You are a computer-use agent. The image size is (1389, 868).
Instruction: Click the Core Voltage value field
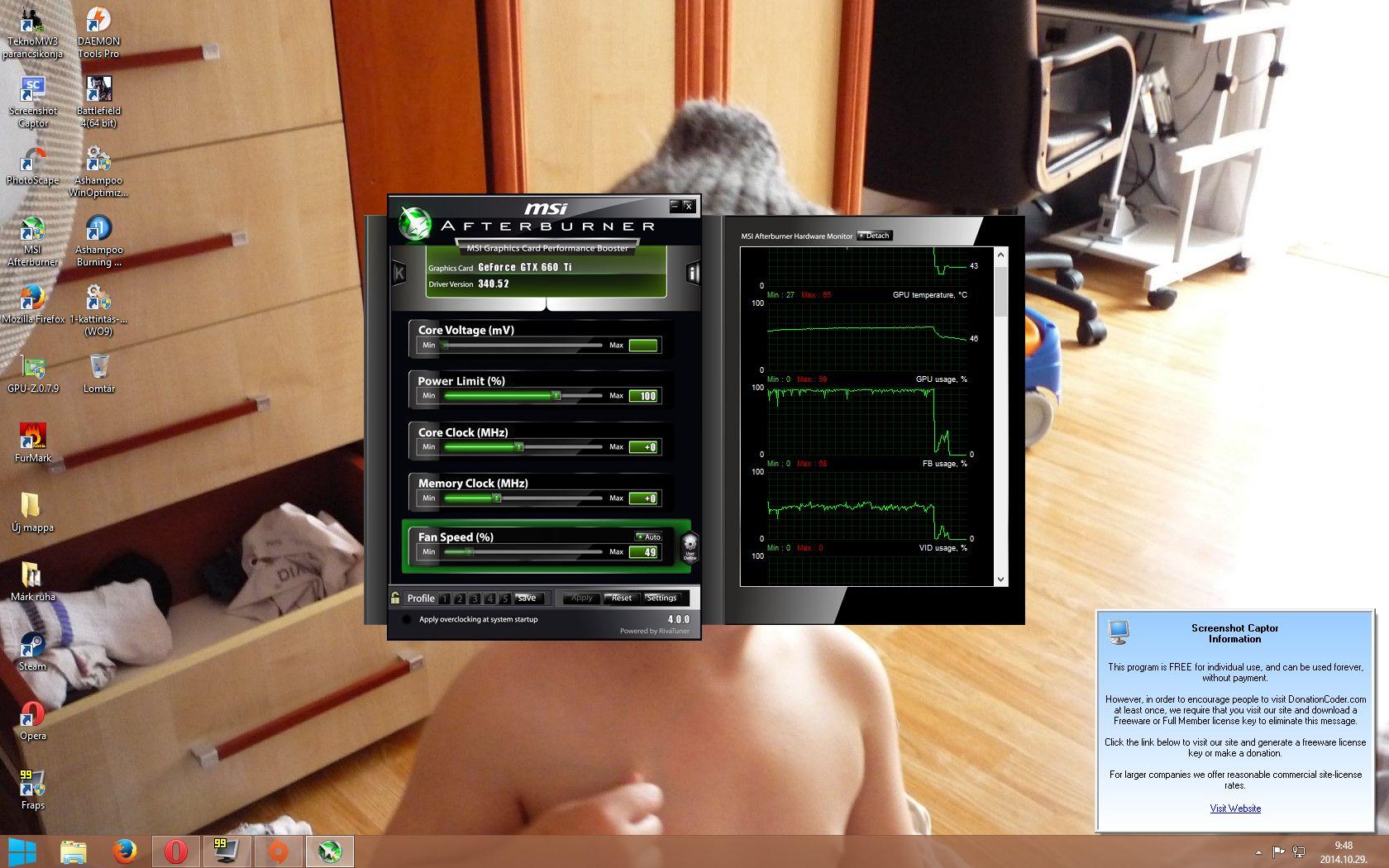643,346
